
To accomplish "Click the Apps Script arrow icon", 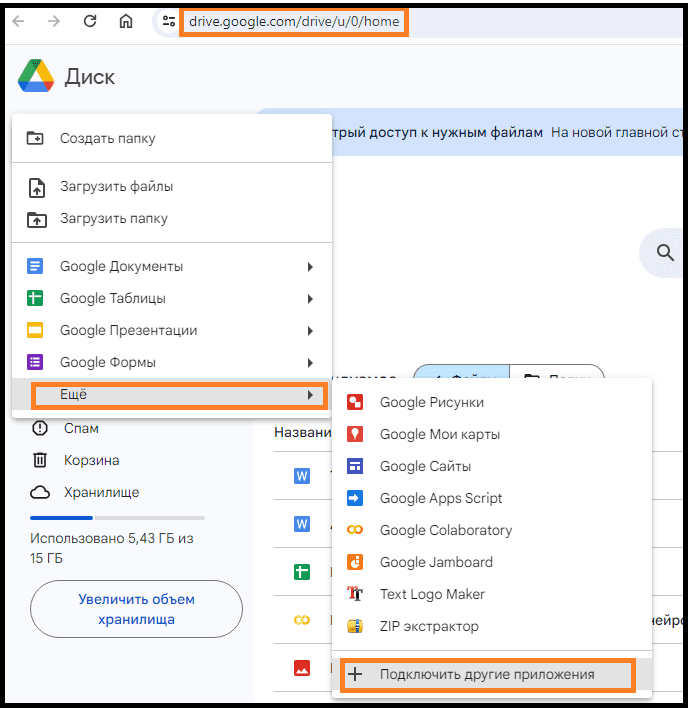I will coord(355,498).
